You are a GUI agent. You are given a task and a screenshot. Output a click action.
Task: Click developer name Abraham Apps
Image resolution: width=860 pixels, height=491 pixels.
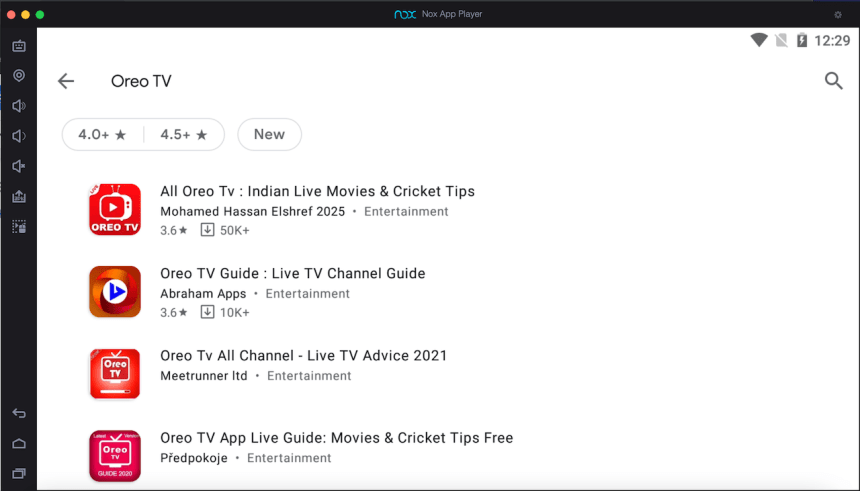pos(203,294)
